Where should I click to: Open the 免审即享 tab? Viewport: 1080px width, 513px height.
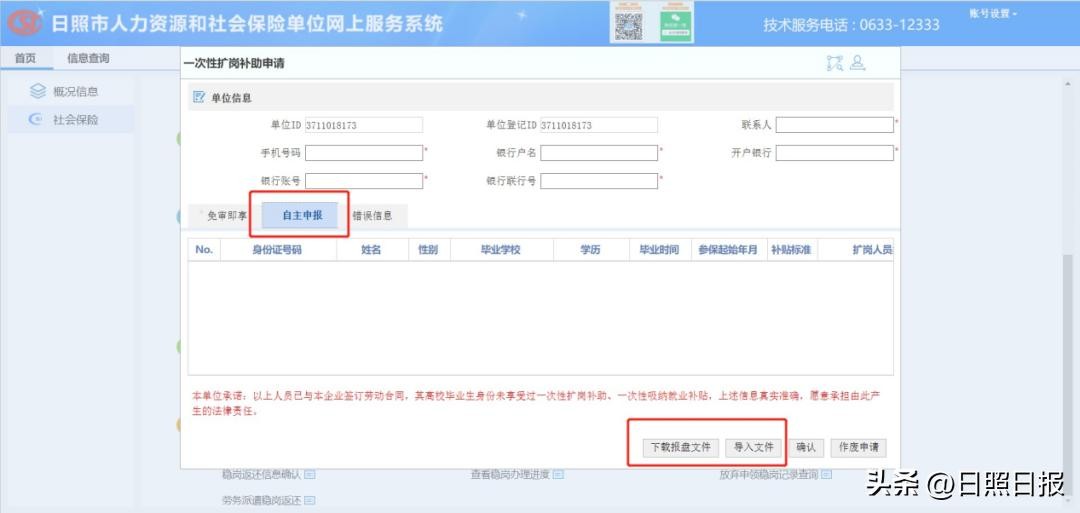[225, 215]
